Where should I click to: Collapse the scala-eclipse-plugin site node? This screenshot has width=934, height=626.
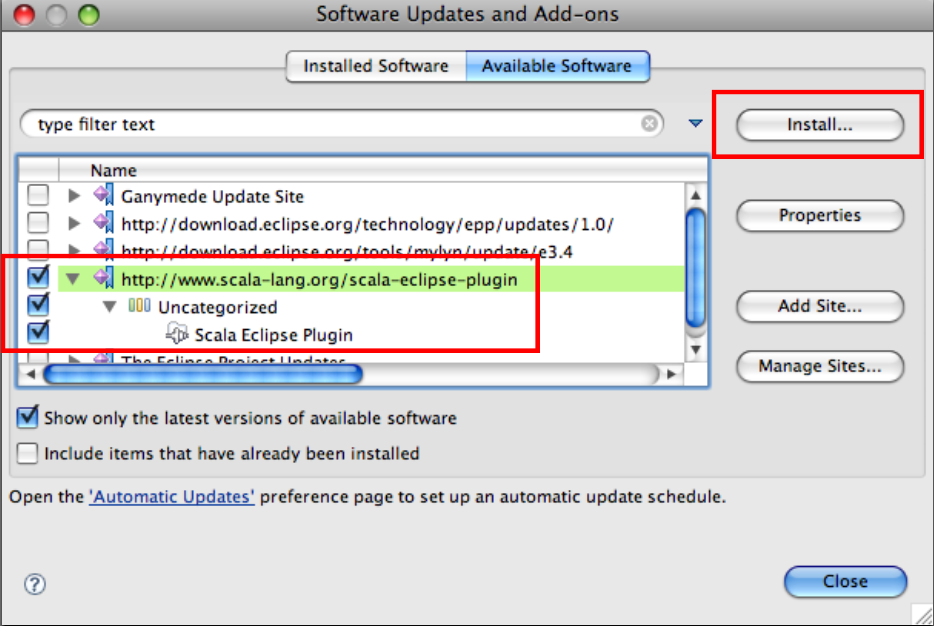(73, 279)
